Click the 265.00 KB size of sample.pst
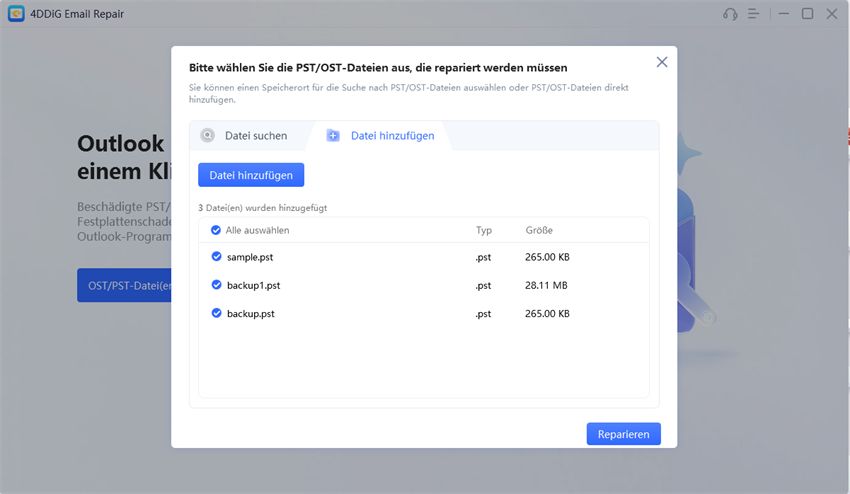 (x=547, y=257)
